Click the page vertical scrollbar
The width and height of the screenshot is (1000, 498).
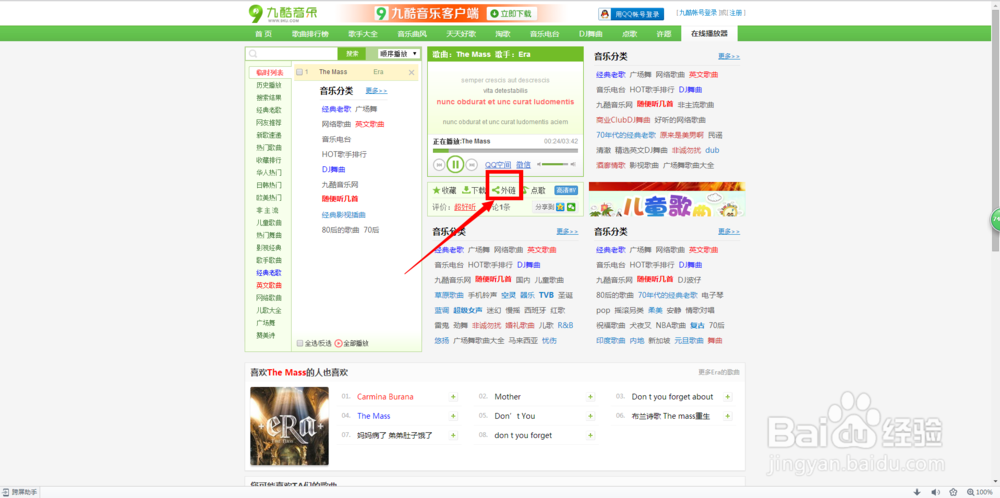click(x=996, y=133)
